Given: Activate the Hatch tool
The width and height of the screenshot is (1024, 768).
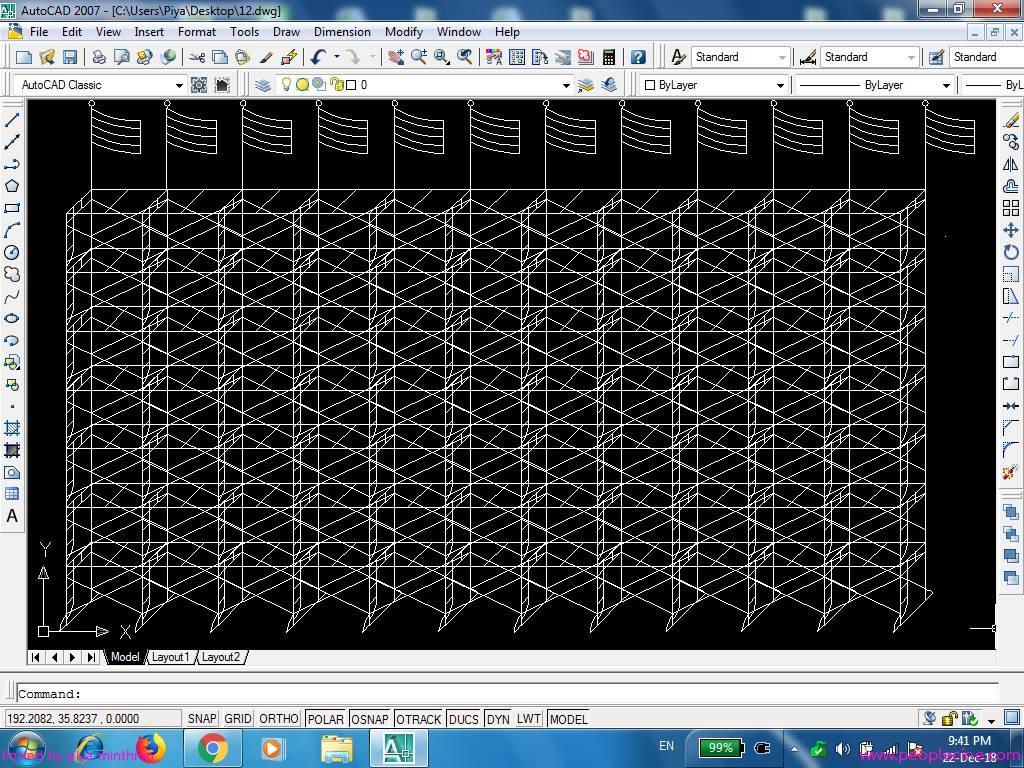Looking at the screenshot, I should click(x=12, y=428).
